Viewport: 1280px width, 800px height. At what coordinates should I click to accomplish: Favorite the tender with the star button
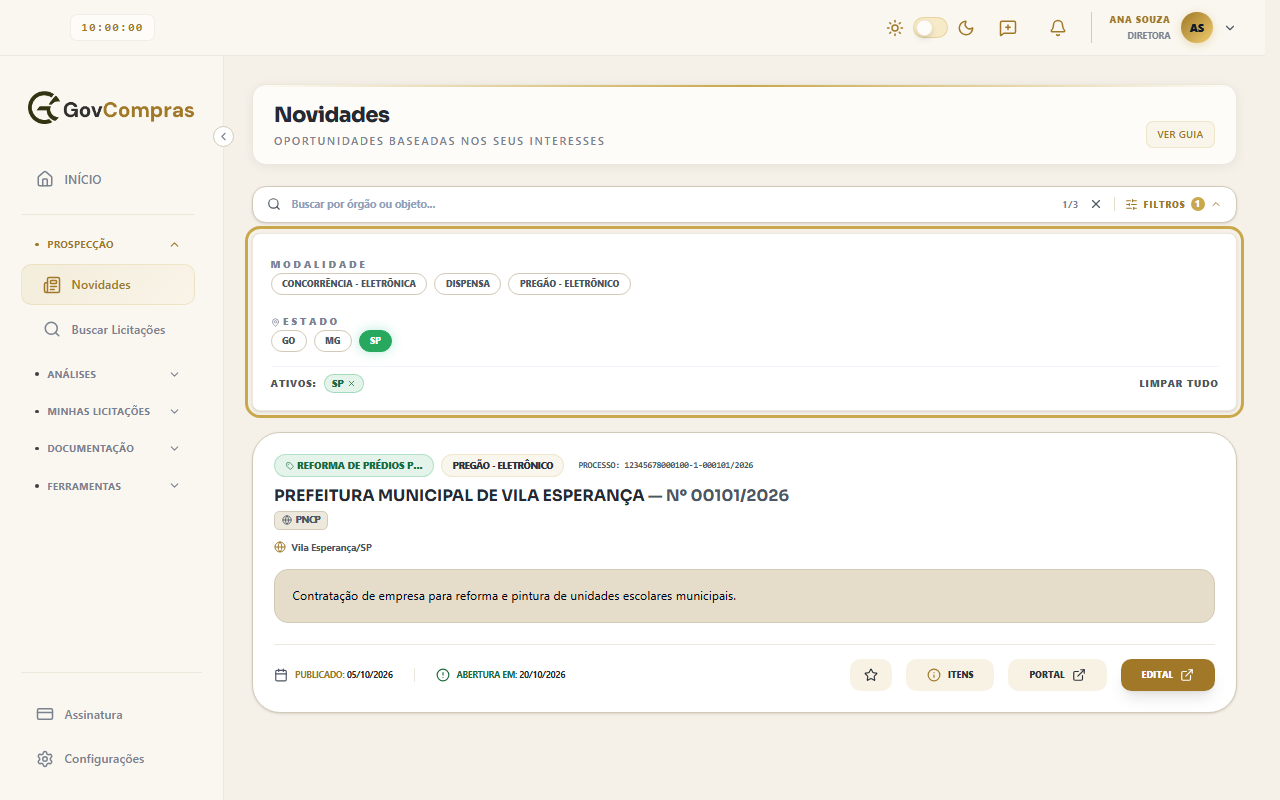(x=871, y=675)
